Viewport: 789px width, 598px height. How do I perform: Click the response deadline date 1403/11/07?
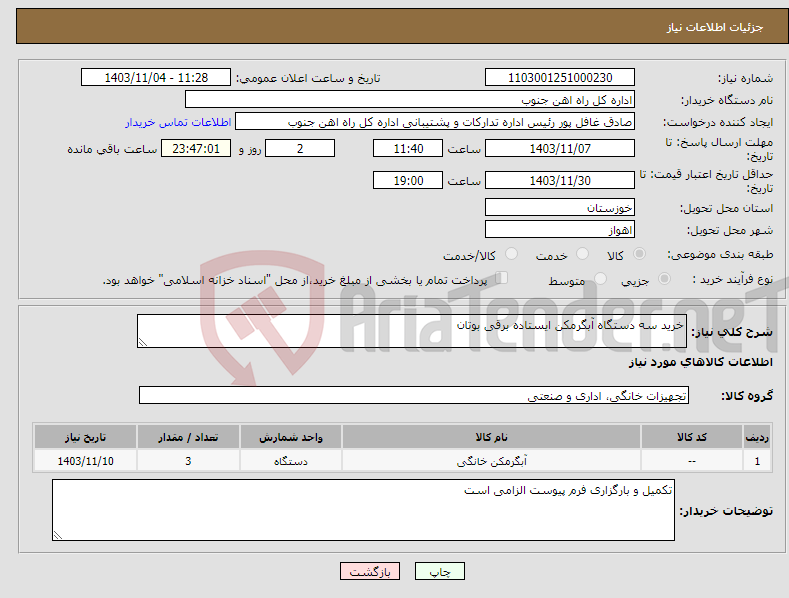pos(560,148)
